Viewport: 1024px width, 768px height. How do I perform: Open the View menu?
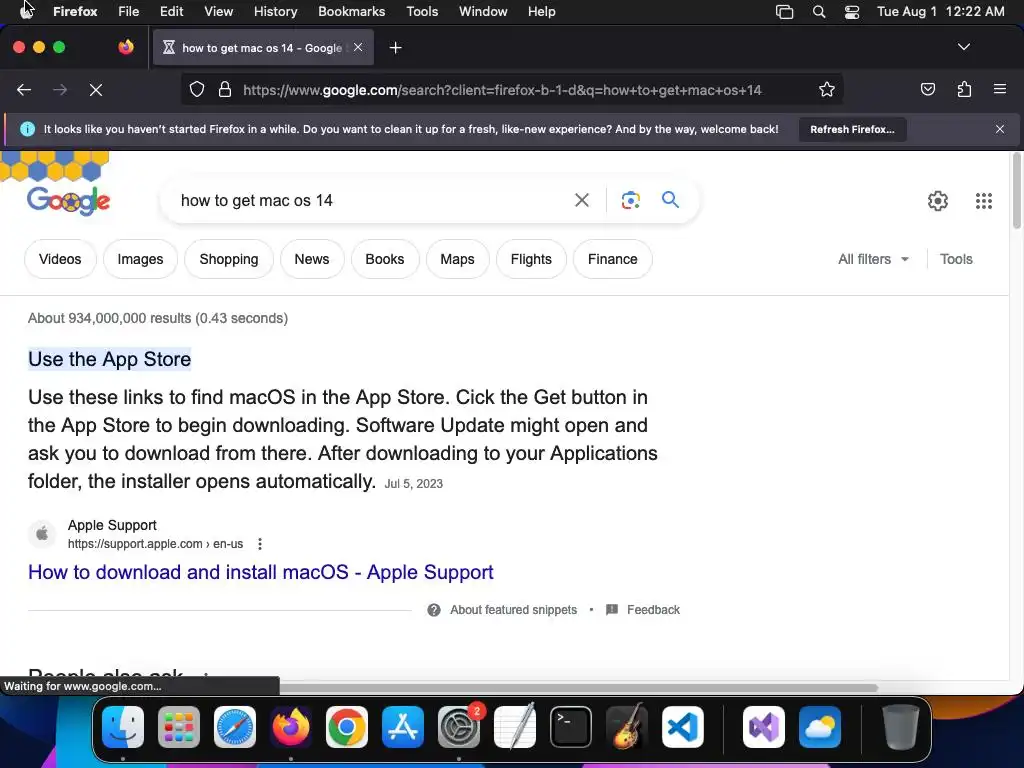click(219, 11)
